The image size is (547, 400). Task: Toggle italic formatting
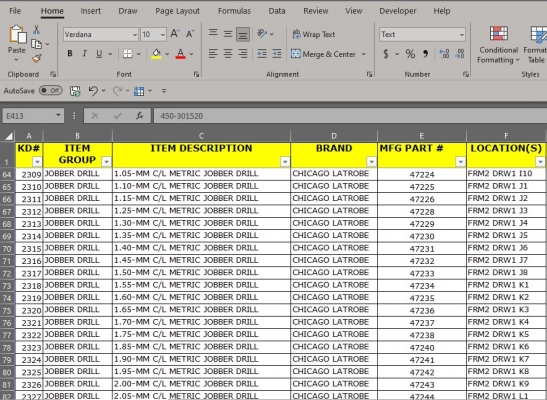84,54
